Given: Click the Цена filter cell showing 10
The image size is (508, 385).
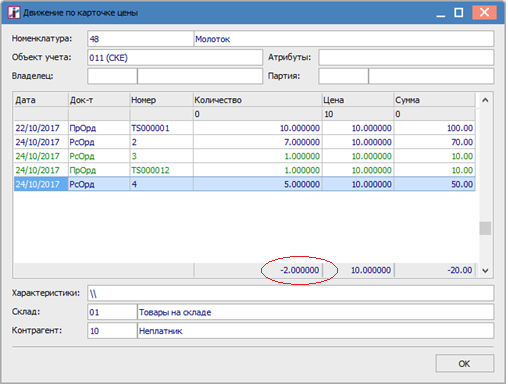Looking at the screenshot, I should tap(358, 114).
